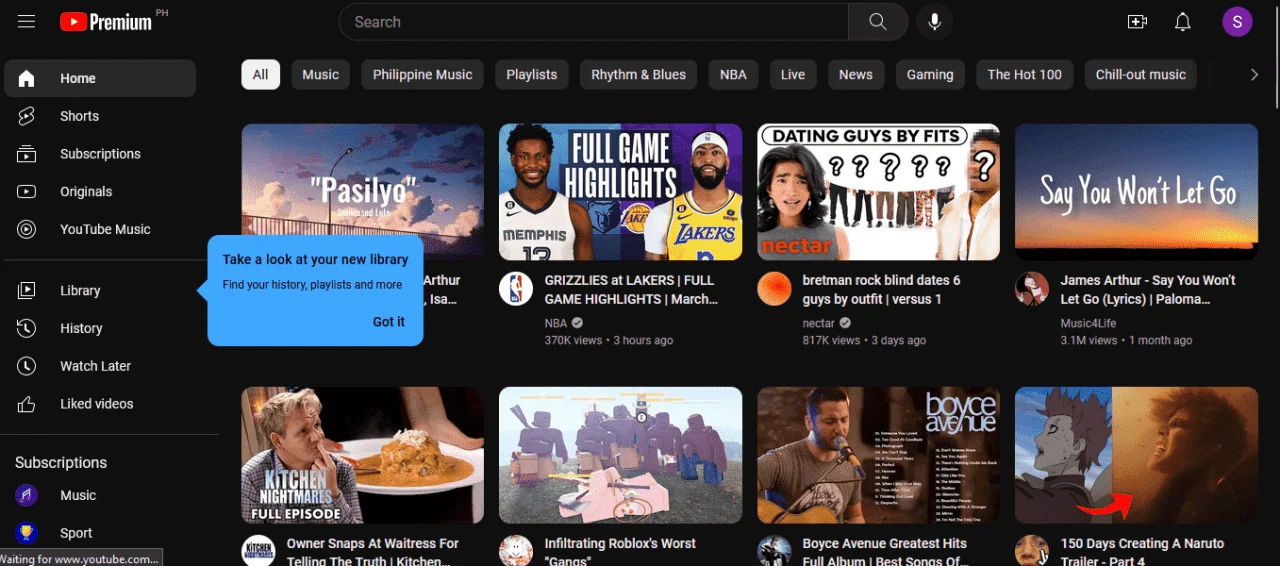Play the Naruto trailer thumbnail

coord(1136,455)
